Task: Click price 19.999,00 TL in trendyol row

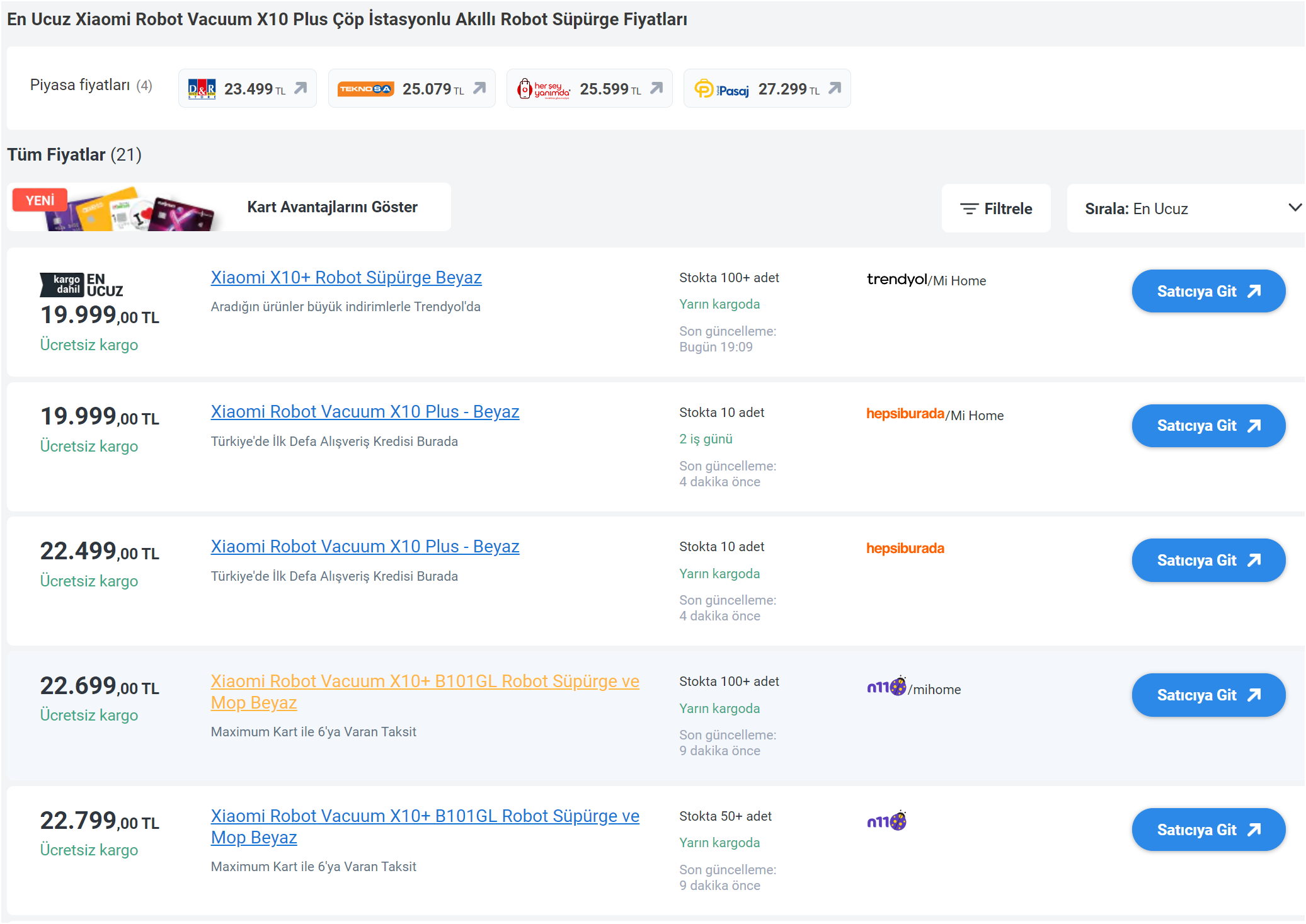Action: pyautogui.click(x=100, y=315)
